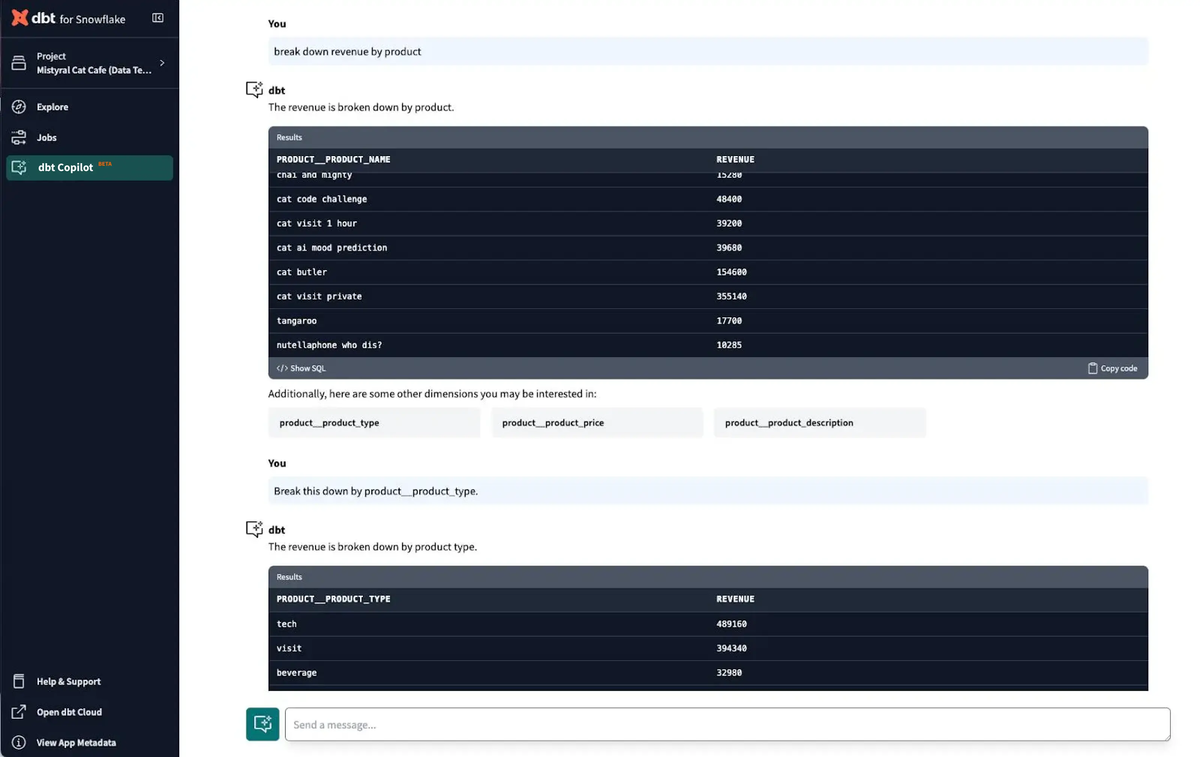
Task: Choose the product__product_price dimension suggestion
Action: 597,423
